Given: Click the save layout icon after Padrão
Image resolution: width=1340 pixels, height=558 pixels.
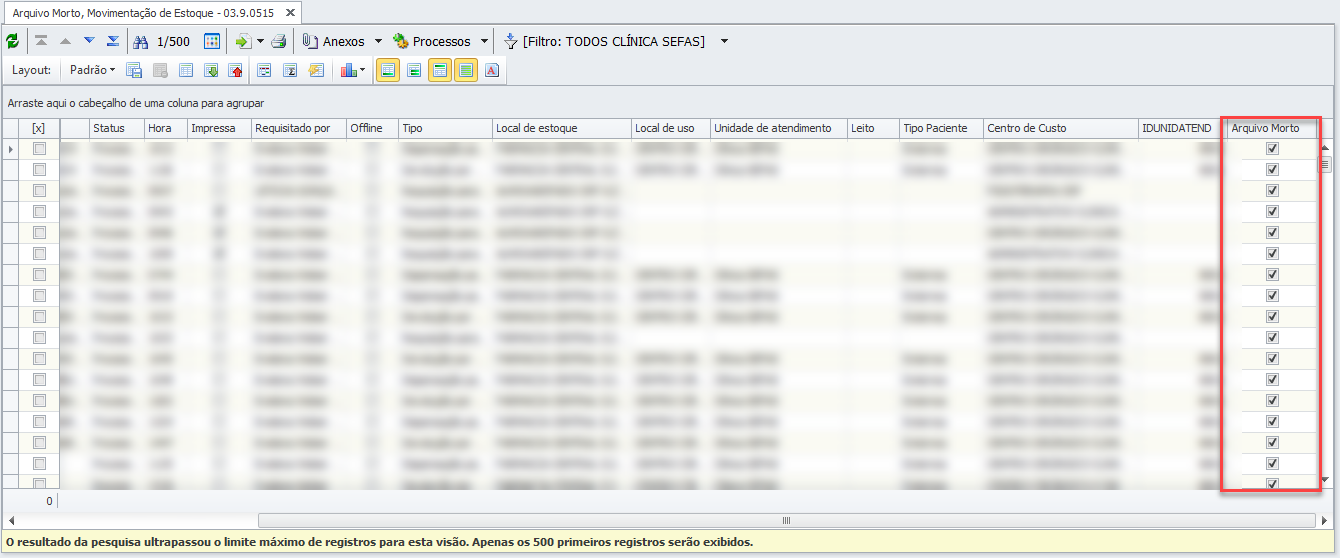Looking at the screenshot, I should (x=134, y=70).
